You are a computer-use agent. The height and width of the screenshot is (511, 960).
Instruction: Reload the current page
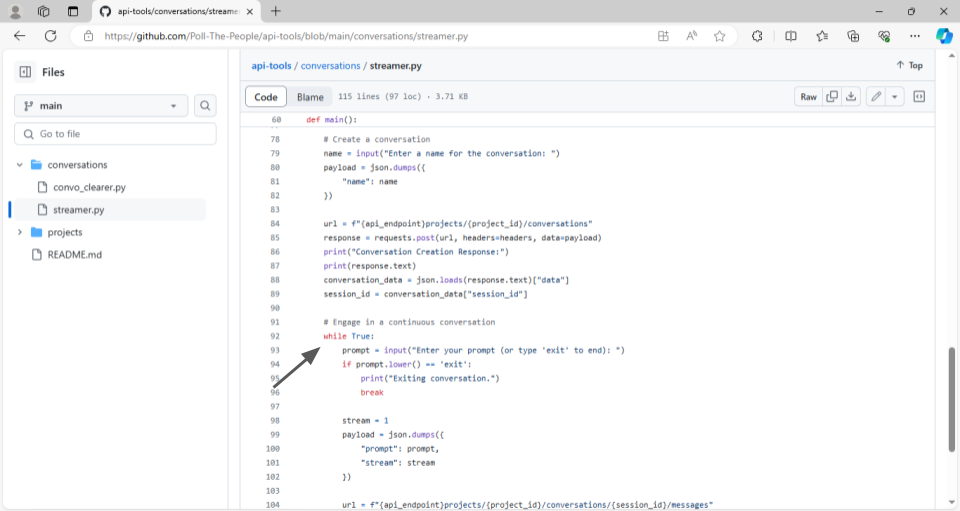coord(50,36)
